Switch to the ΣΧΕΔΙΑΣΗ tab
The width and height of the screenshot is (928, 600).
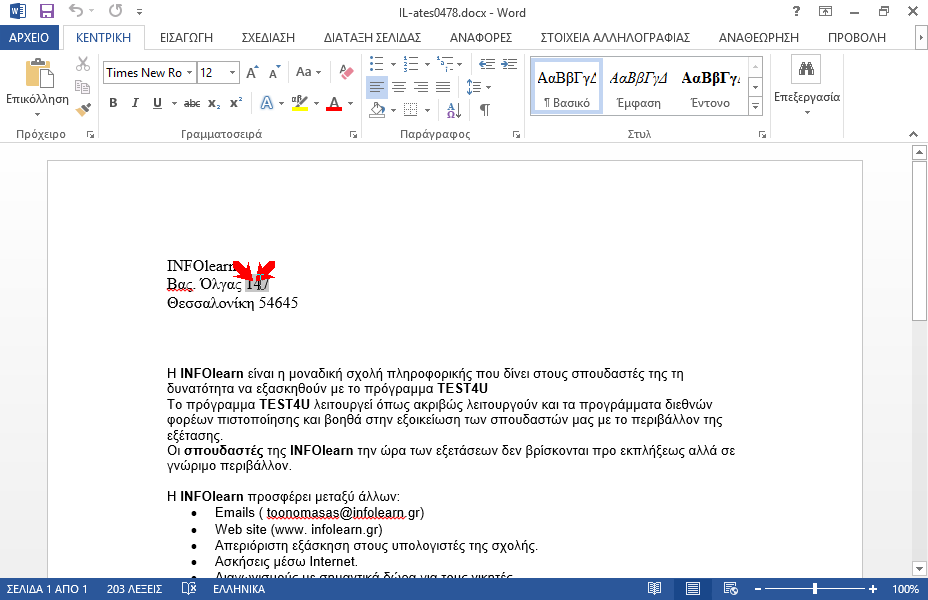click(268, 38)
